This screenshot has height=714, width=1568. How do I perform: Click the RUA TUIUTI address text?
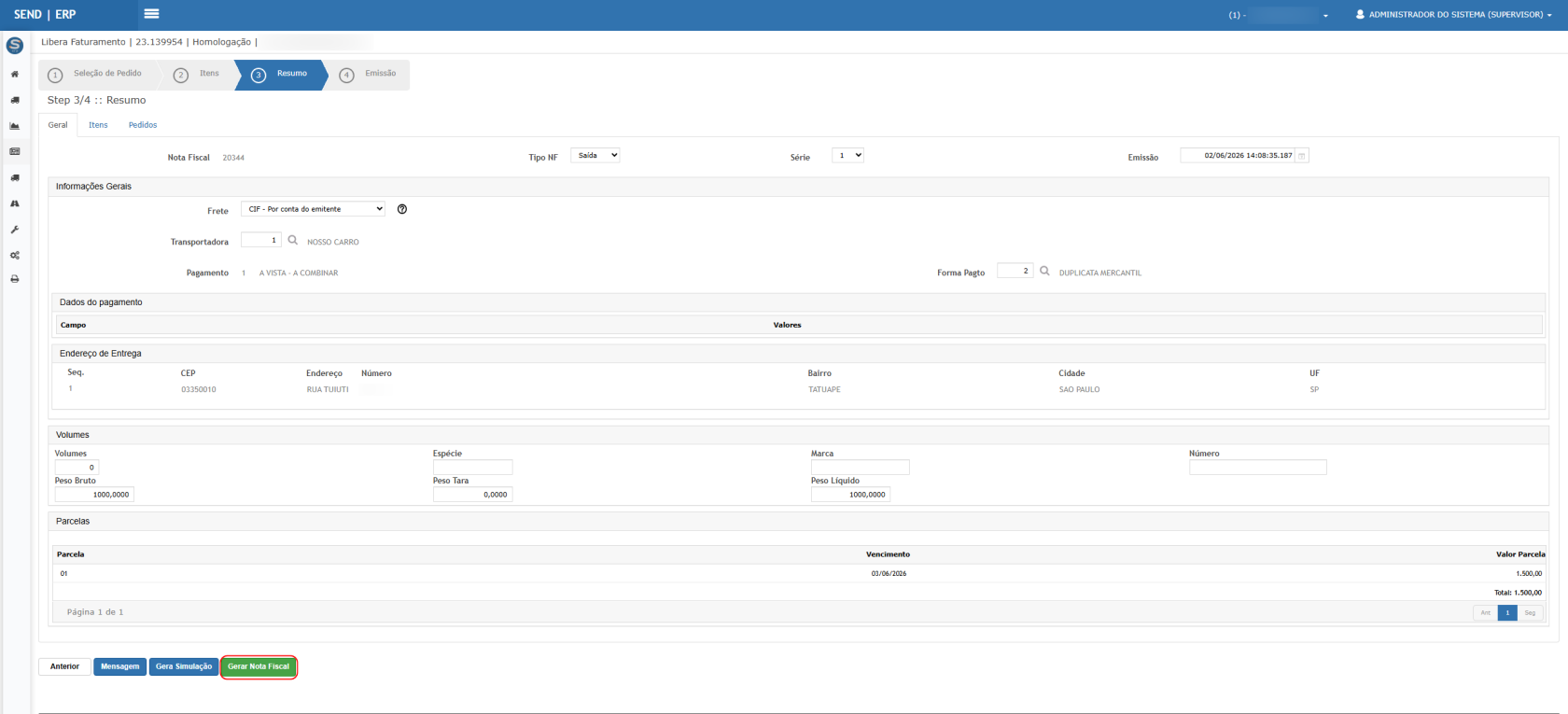328,389
